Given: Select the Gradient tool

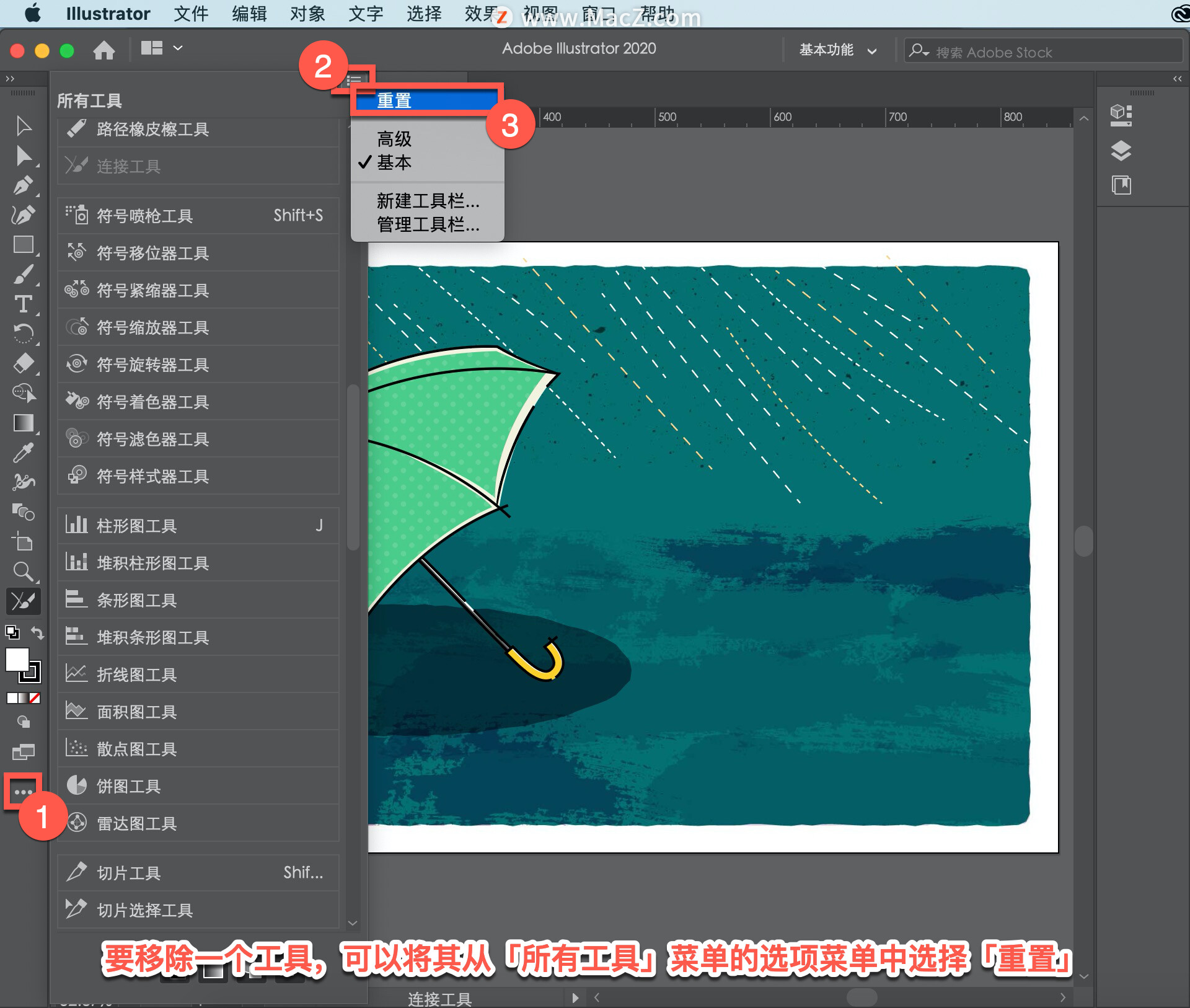Looking at the screenshot, I should pyautogui.click(x=24, y=423).
